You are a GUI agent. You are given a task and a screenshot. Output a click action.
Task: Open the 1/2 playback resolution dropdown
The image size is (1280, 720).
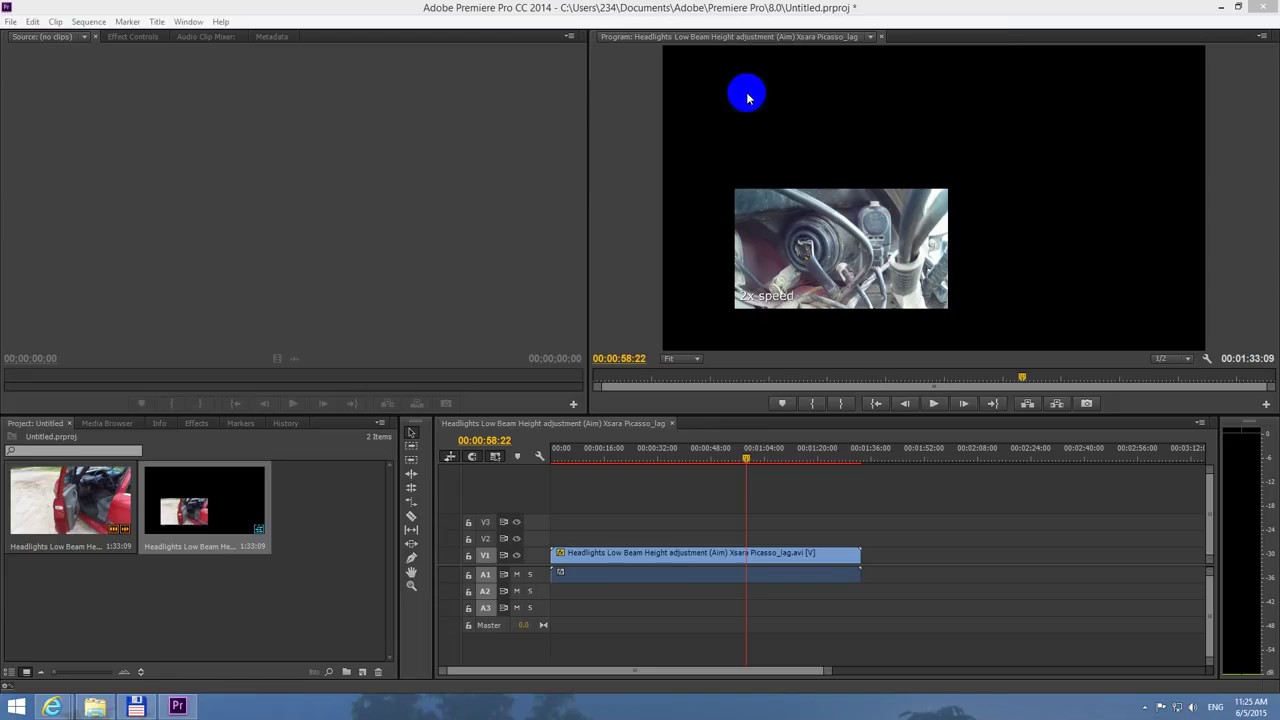[1172, 358]
